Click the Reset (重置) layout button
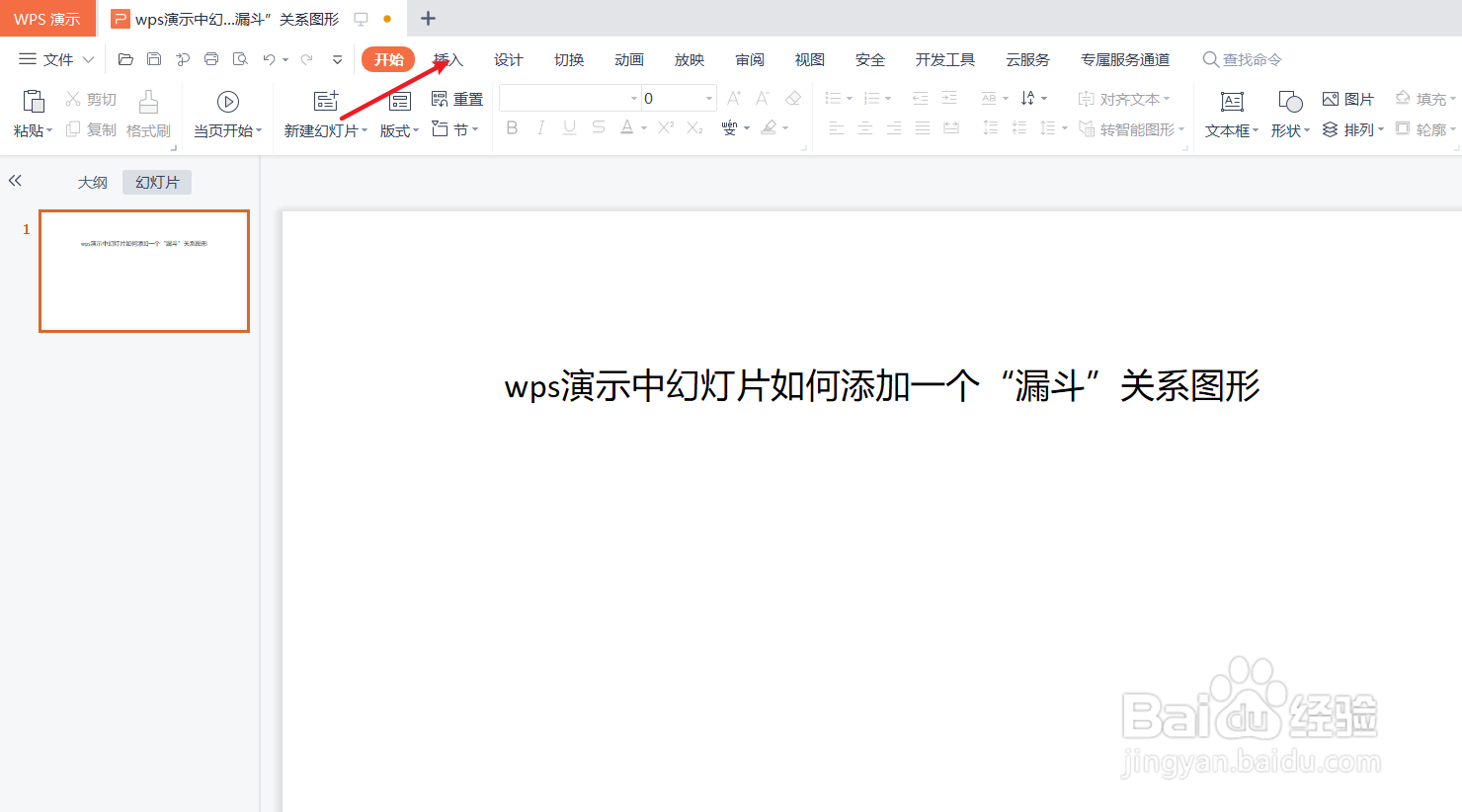The width and height of the screenshot is (1462, 812). (x=457, y=99)
